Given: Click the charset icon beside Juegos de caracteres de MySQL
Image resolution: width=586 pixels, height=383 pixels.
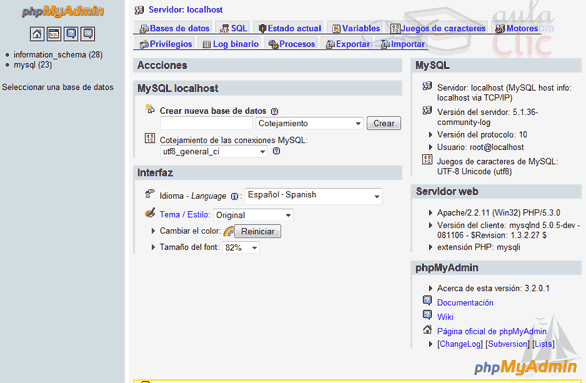Looking at the screenshot, I should click(427, 160).
